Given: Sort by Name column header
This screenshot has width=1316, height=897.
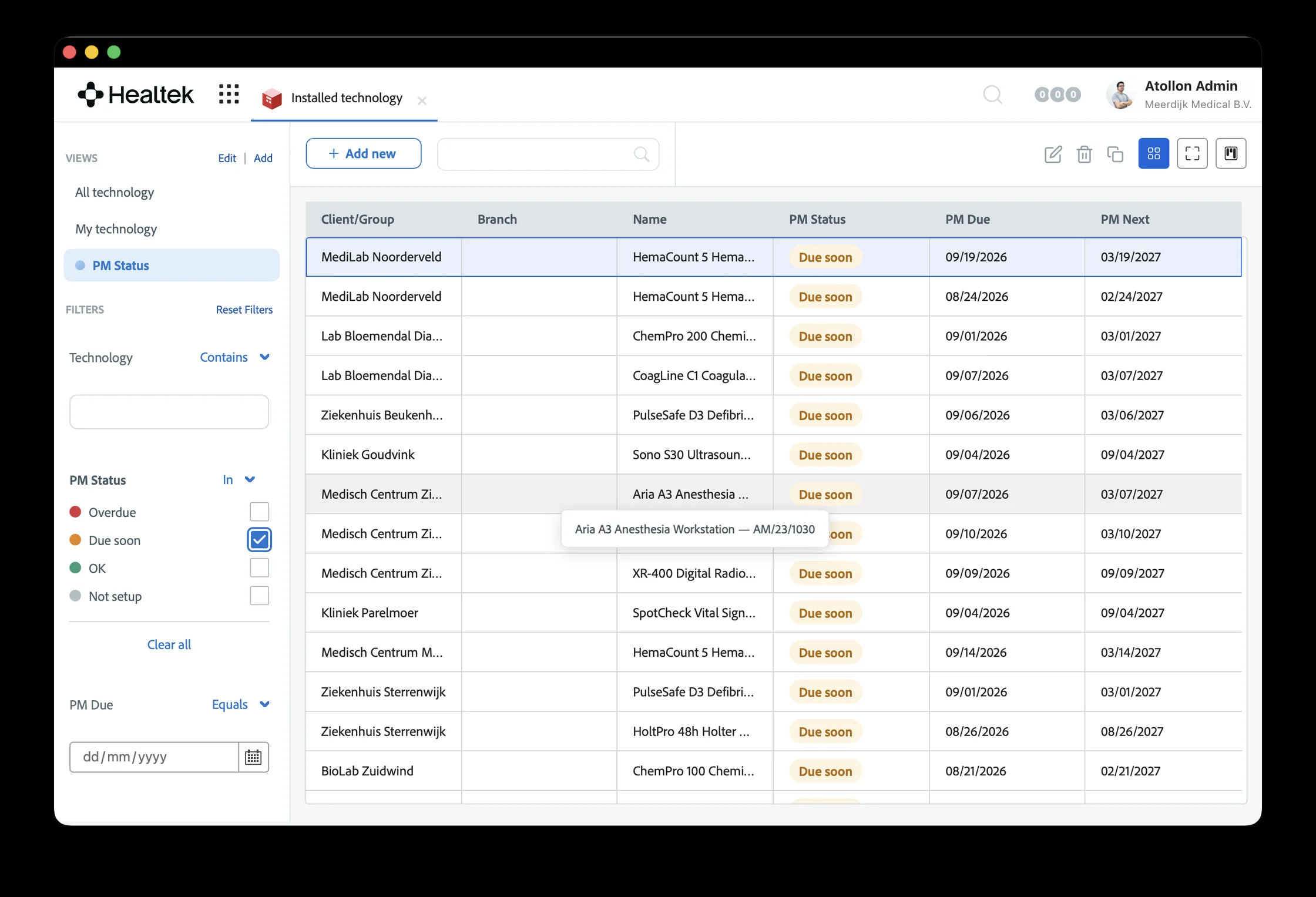Looking at the screenshot, I should click(x=649, y=219).
